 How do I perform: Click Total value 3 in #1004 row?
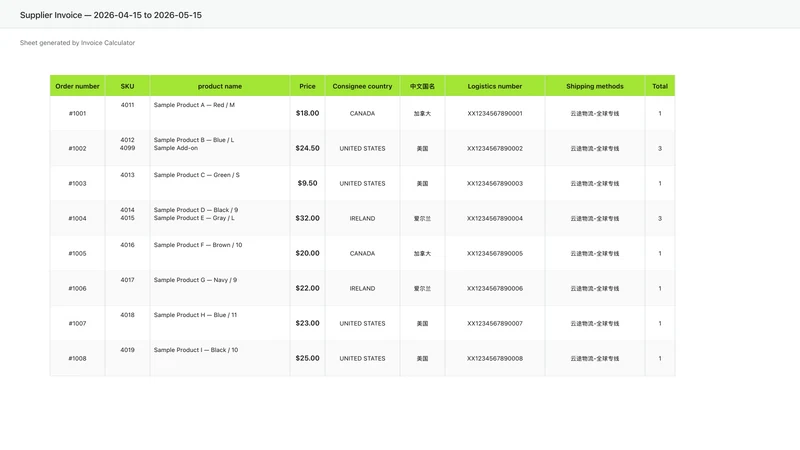pos(660,218)
